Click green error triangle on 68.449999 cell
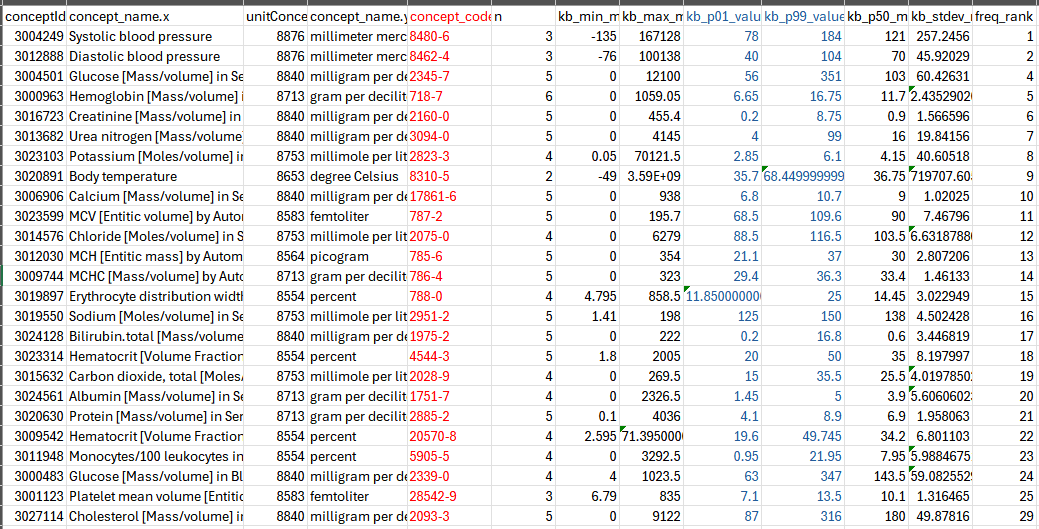 (x=766, y=169)
